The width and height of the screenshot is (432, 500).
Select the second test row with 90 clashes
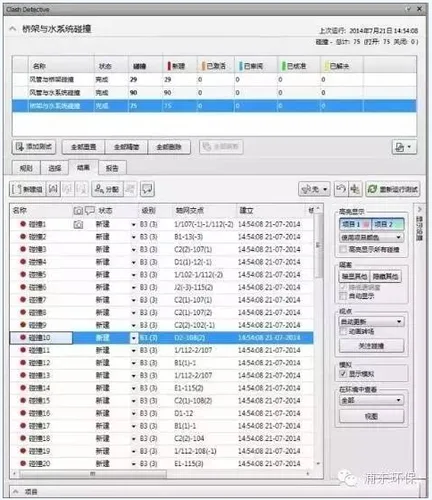[214, 93]
